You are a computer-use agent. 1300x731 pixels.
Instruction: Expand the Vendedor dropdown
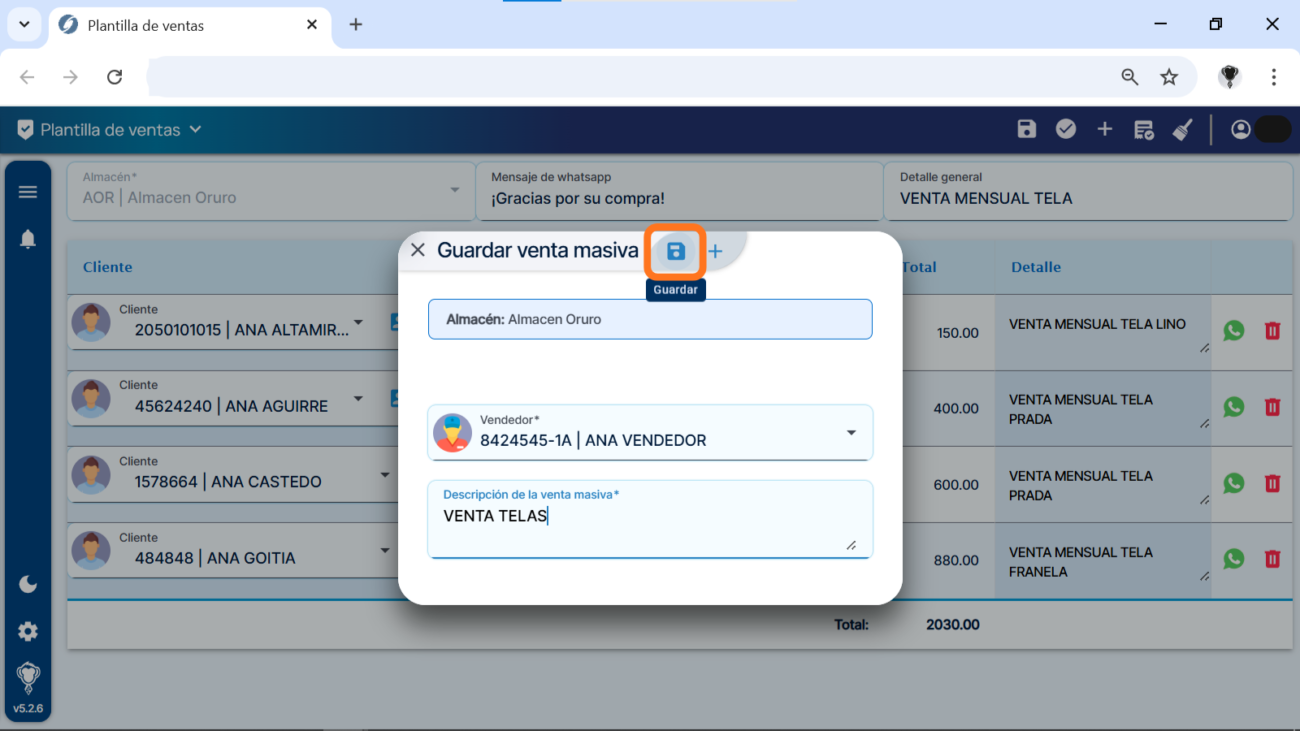tap(851, 433)
